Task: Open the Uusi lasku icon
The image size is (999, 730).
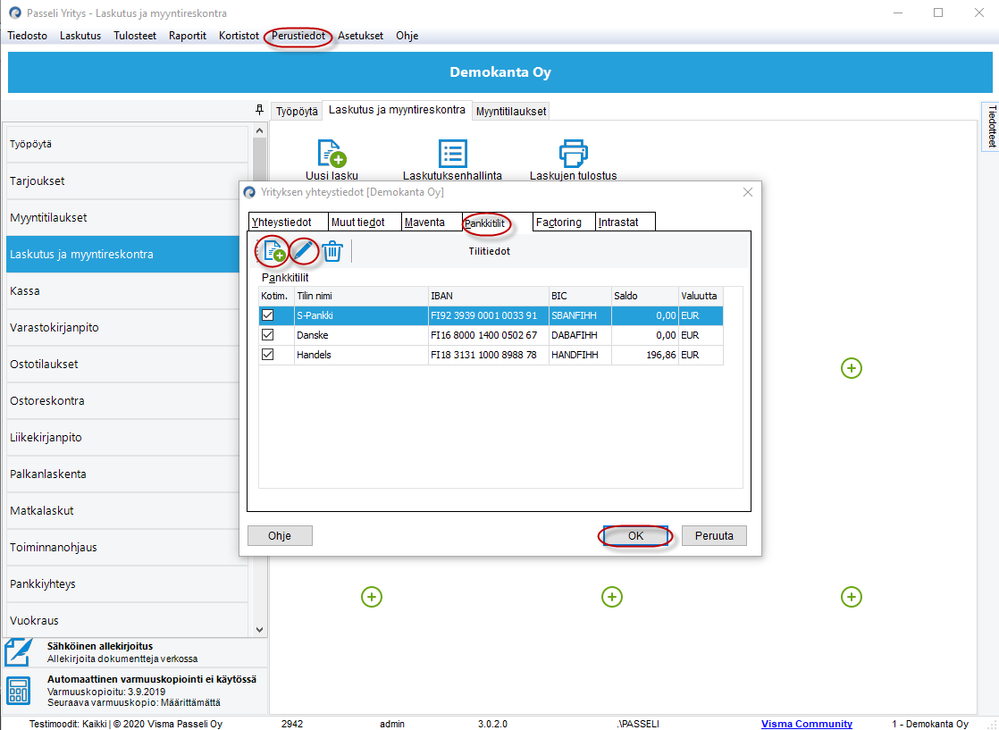Action: click(331, 154)
